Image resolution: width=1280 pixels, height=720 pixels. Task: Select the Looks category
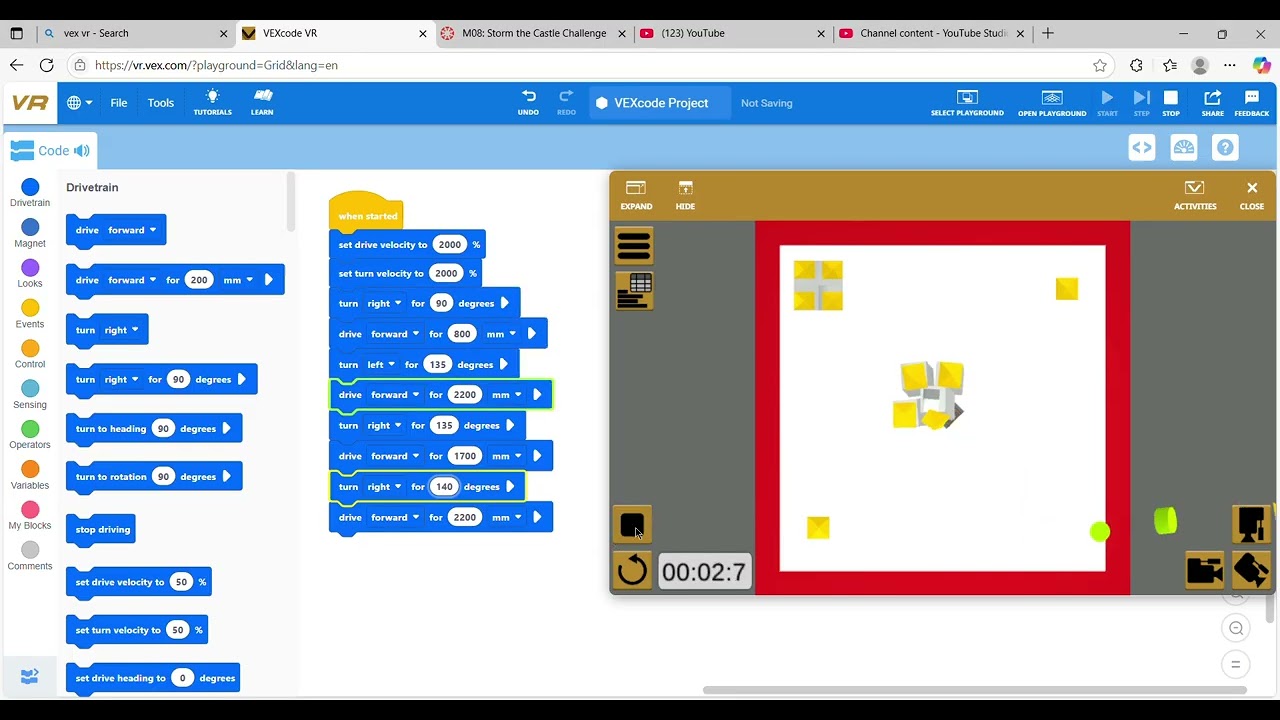pyautogui.click(x=30, y=274)
